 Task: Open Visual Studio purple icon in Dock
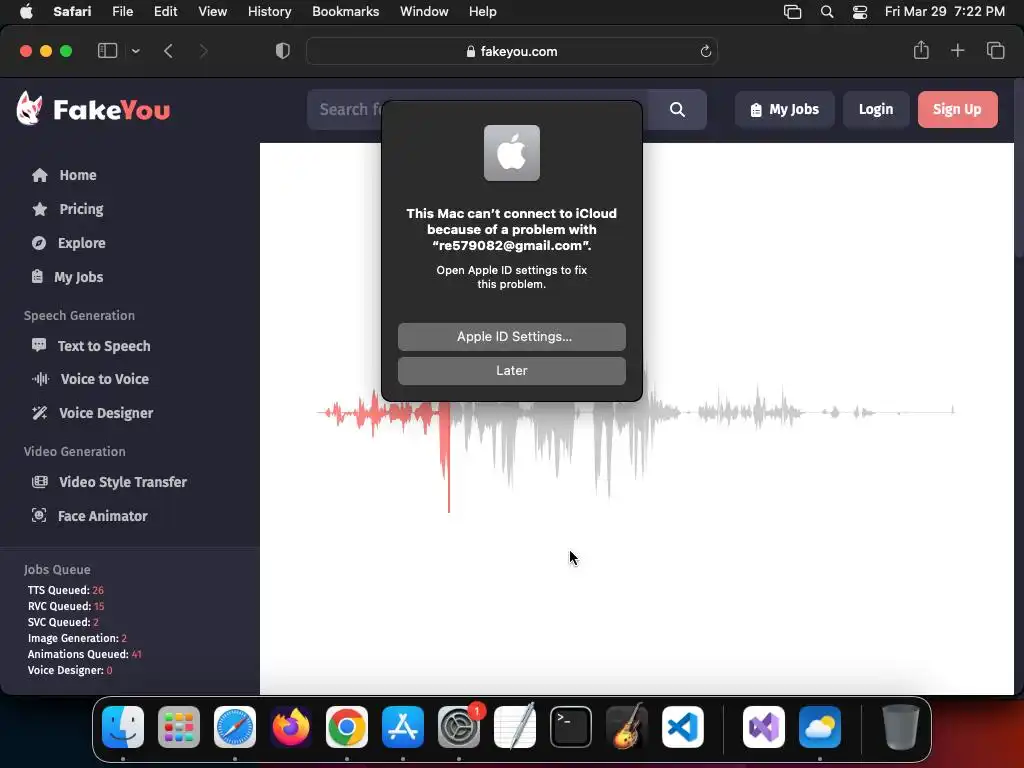click(764, 727)
